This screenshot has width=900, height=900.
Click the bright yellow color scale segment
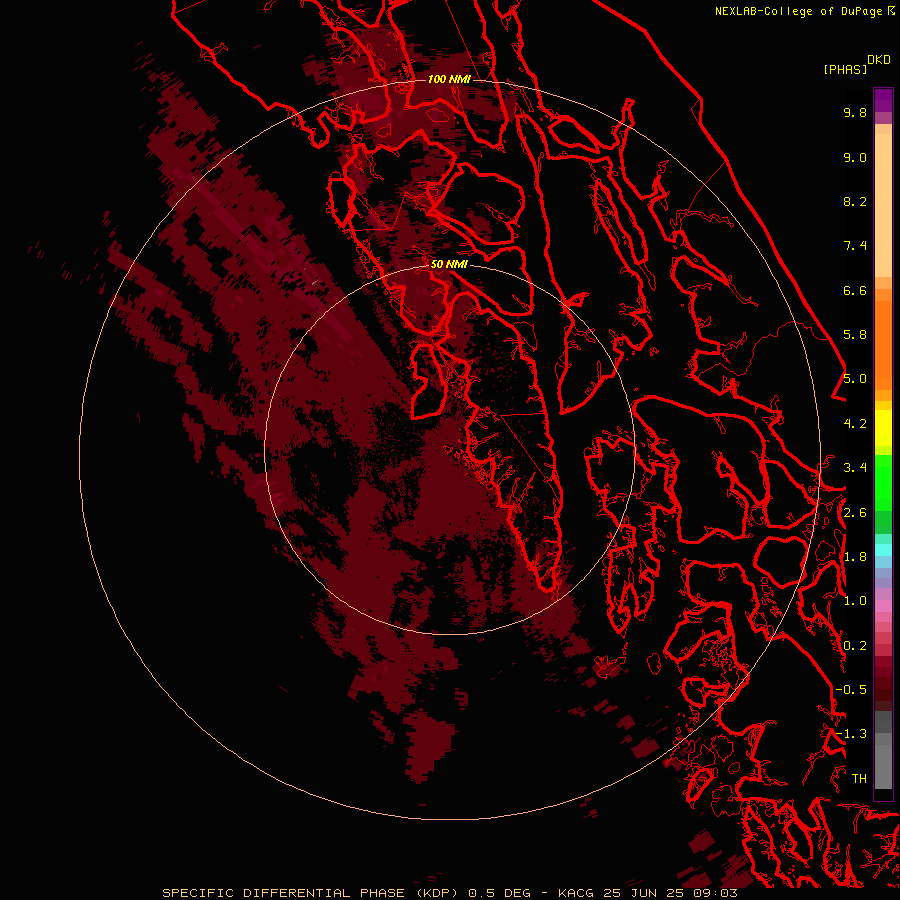pos(883,428)
